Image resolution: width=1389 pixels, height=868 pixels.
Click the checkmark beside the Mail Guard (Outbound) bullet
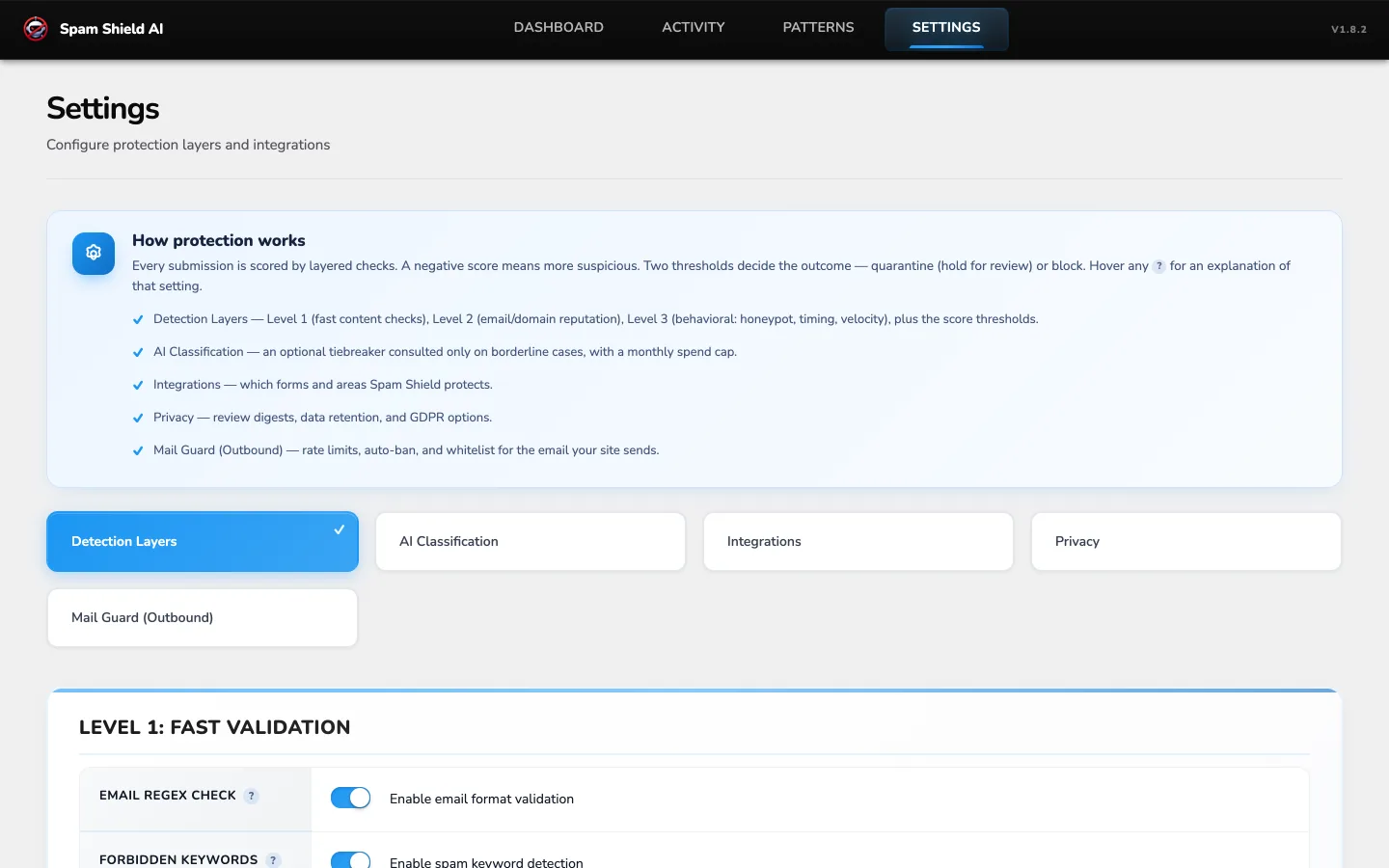click(138, 450)
